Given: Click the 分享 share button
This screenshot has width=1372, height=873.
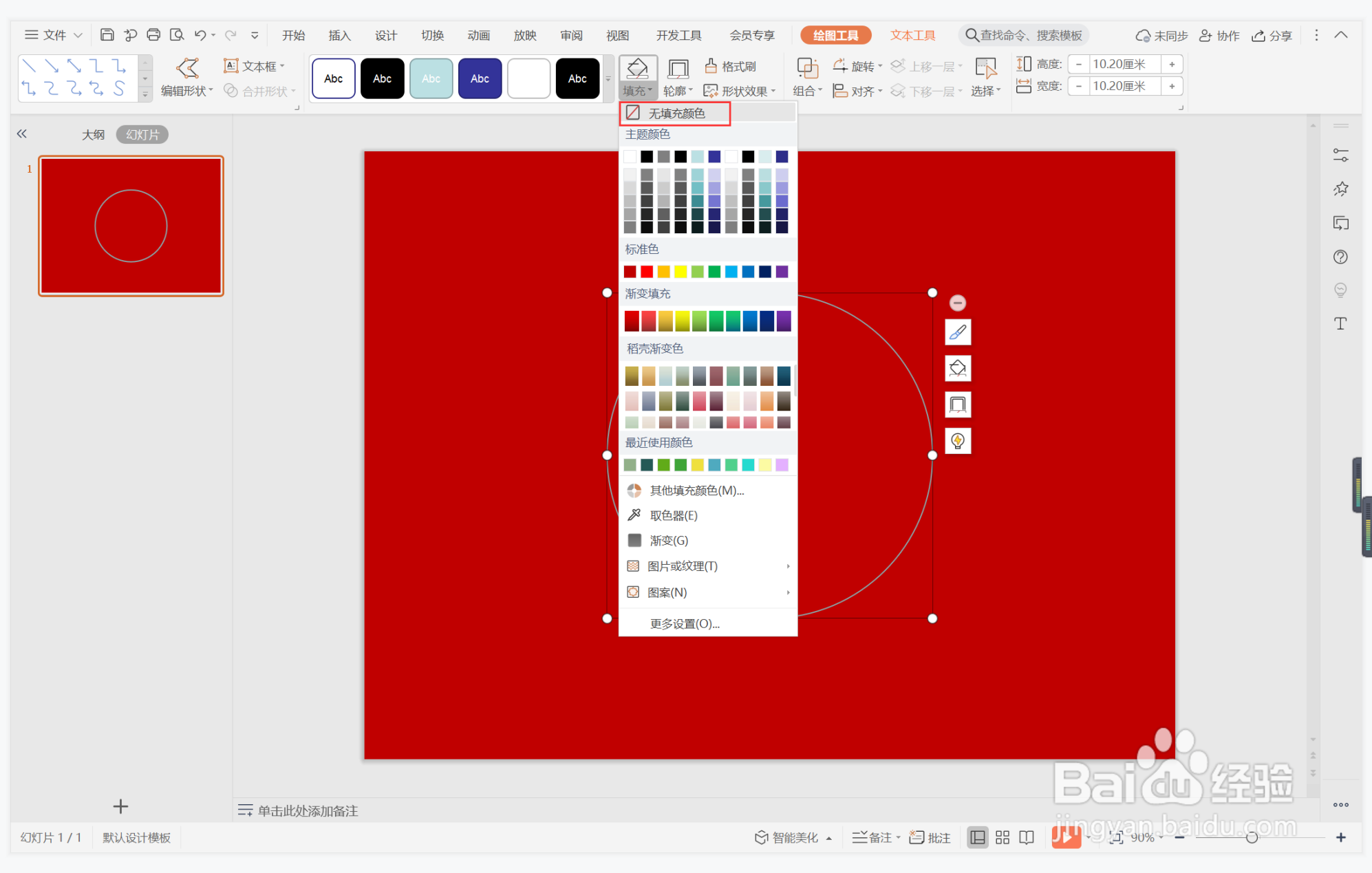Looking at the screenshot, I should click(x=1272, y=36).
